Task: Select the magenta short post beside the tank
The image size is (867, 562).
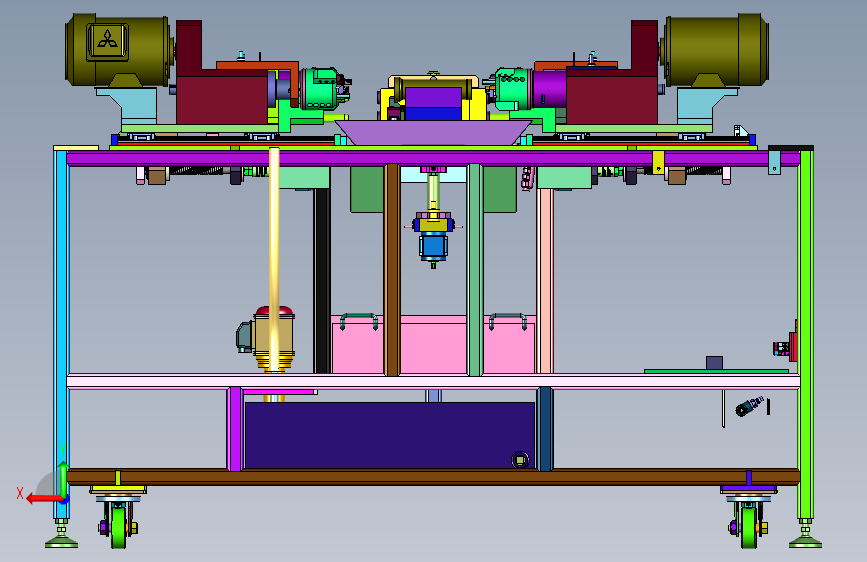Action: [x=235, y=429]
